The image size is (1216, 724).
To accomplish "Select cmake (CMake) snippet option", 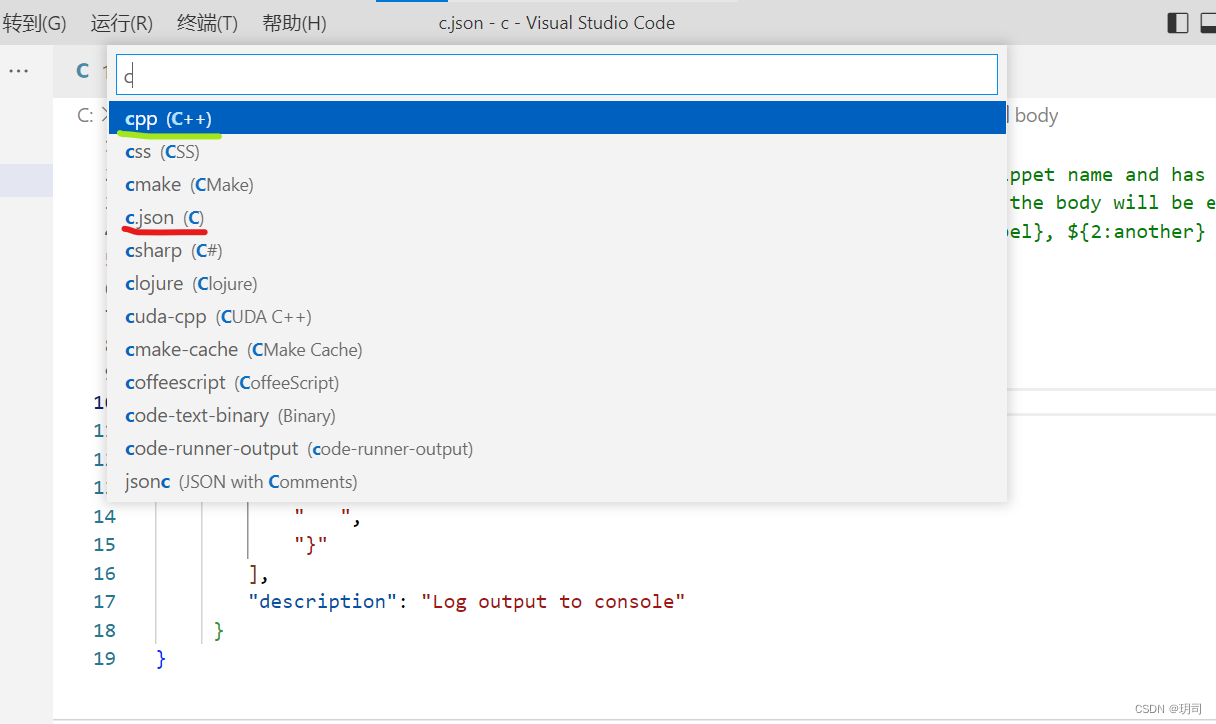I will click(x=557, y=185).
